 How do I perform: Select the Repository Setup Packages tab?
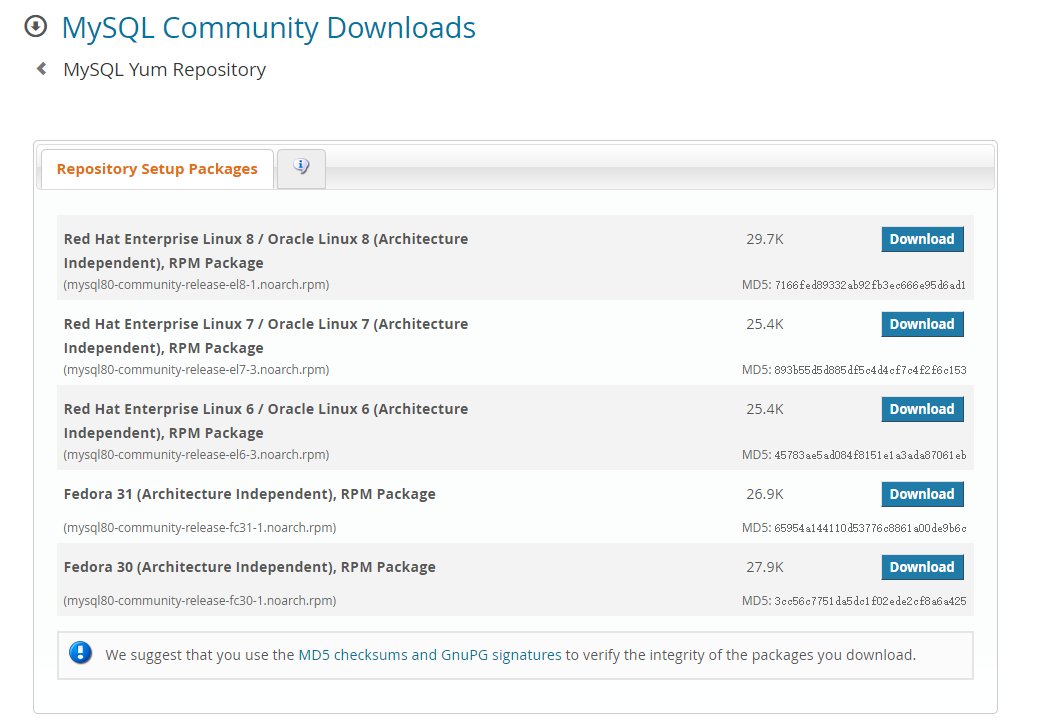click(x=157, y=169)
